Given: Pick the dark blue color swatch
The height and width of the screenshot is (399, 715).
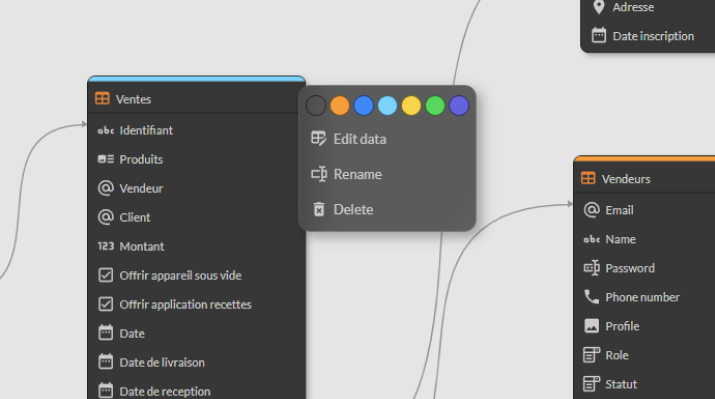Looking at the screenshot, I should [363, 106].
